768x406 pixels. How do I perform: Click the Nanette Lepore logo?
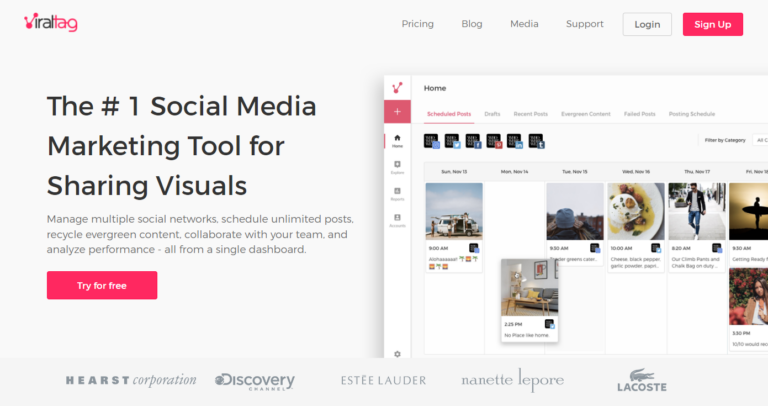512,380
